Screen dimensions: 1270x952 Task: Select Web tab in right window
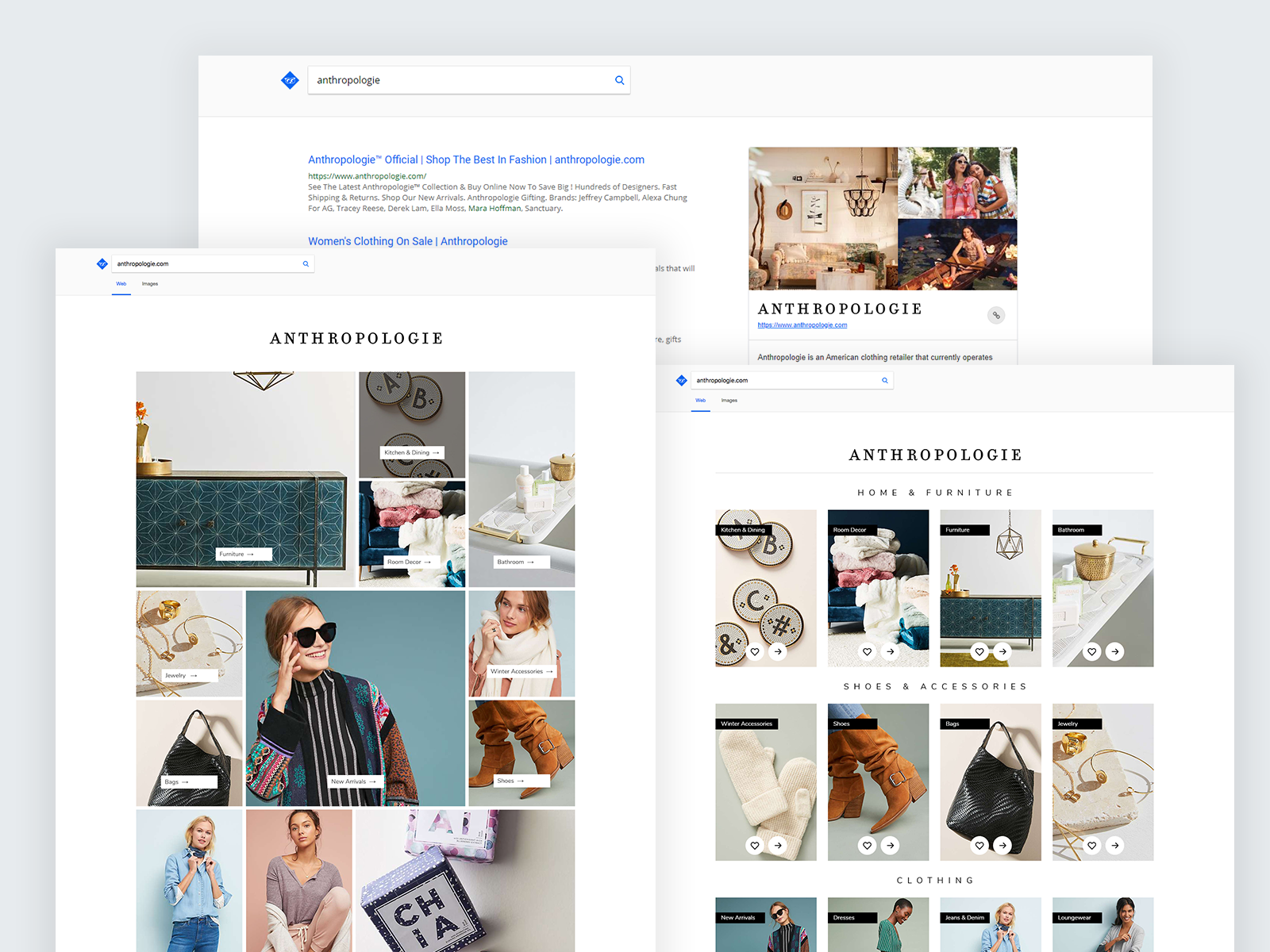tap(700, 401)
